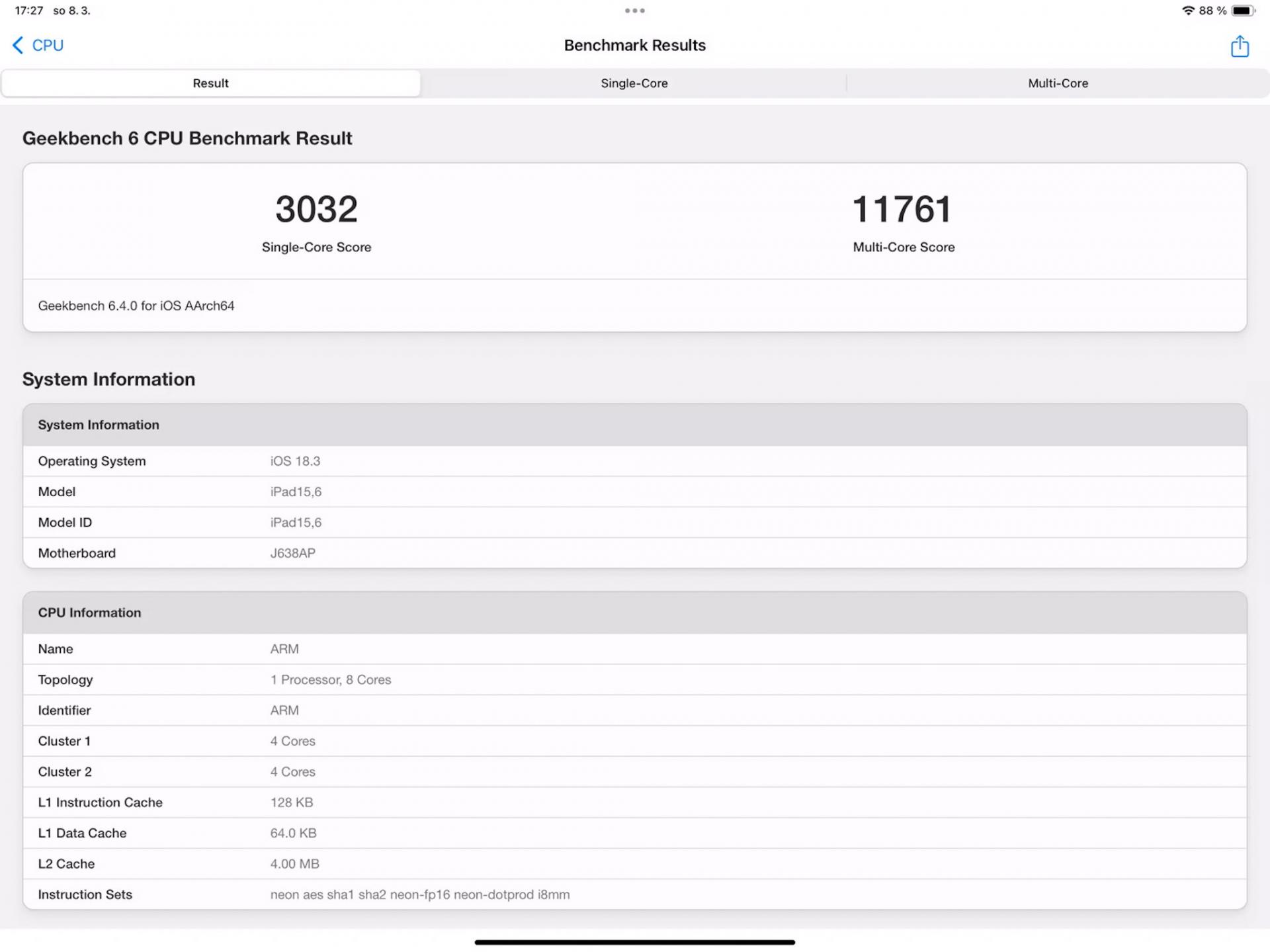This screenshot has height=952, width=1270.
Task: Switch to the Multi-Core tab
Action: [x=1057, y=83]
